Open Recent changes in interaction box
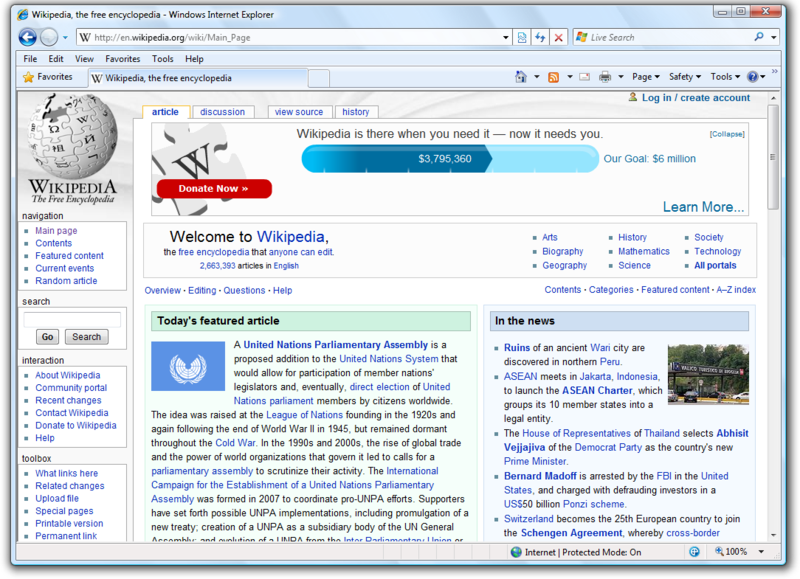 click(68, 400)
